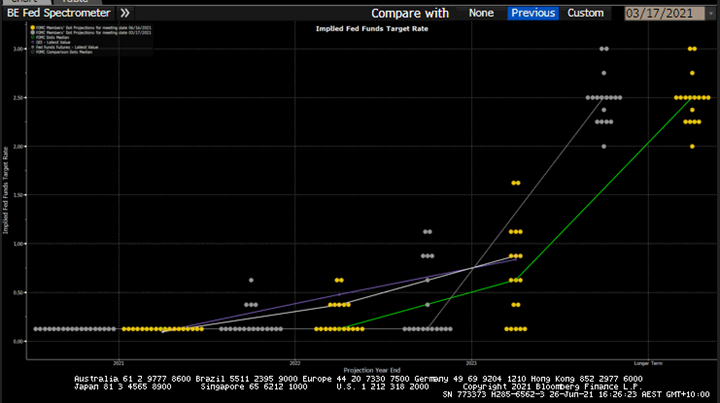Click the 2.50 y-axis label

coord(17,98)
